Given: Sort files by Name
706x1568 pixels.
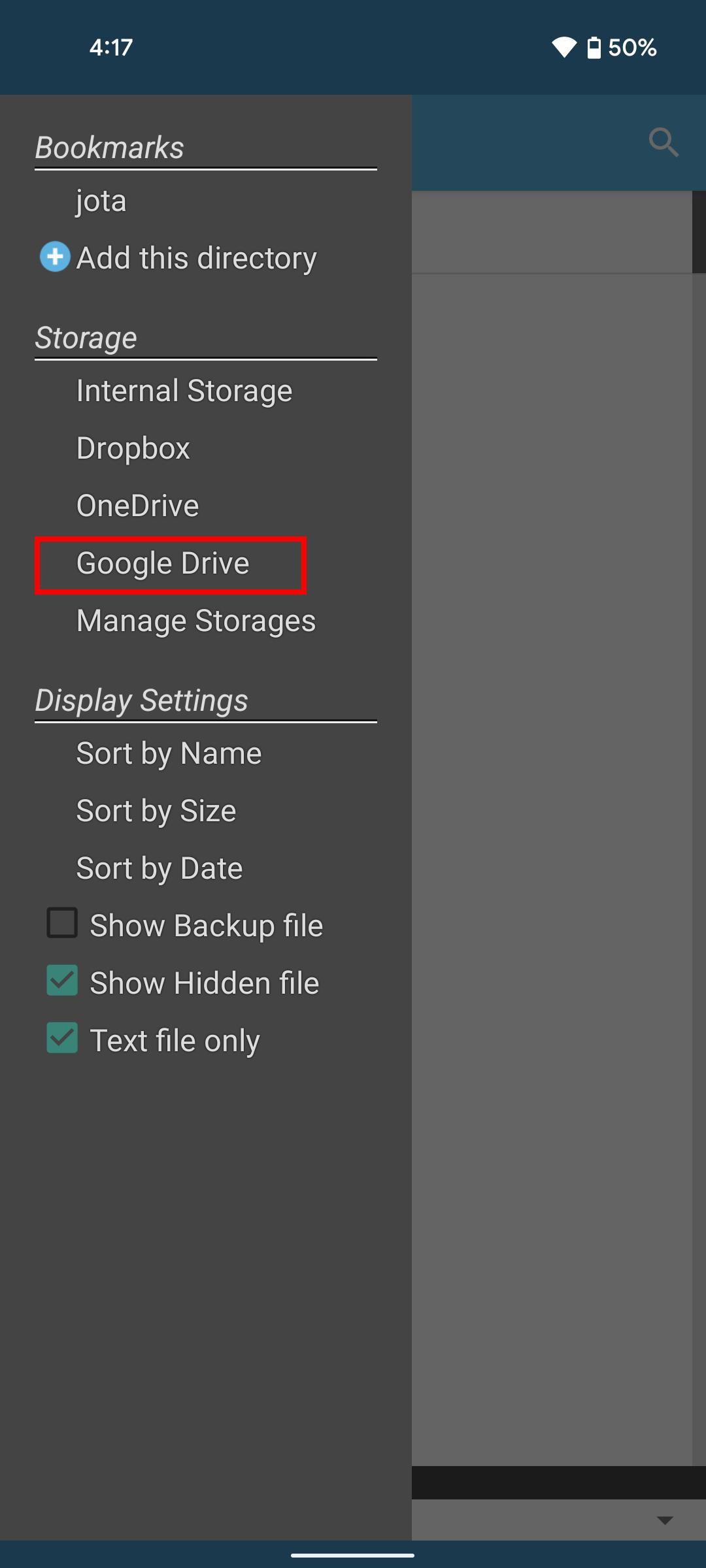Looking at the screenshot, I should click(169, 753).
